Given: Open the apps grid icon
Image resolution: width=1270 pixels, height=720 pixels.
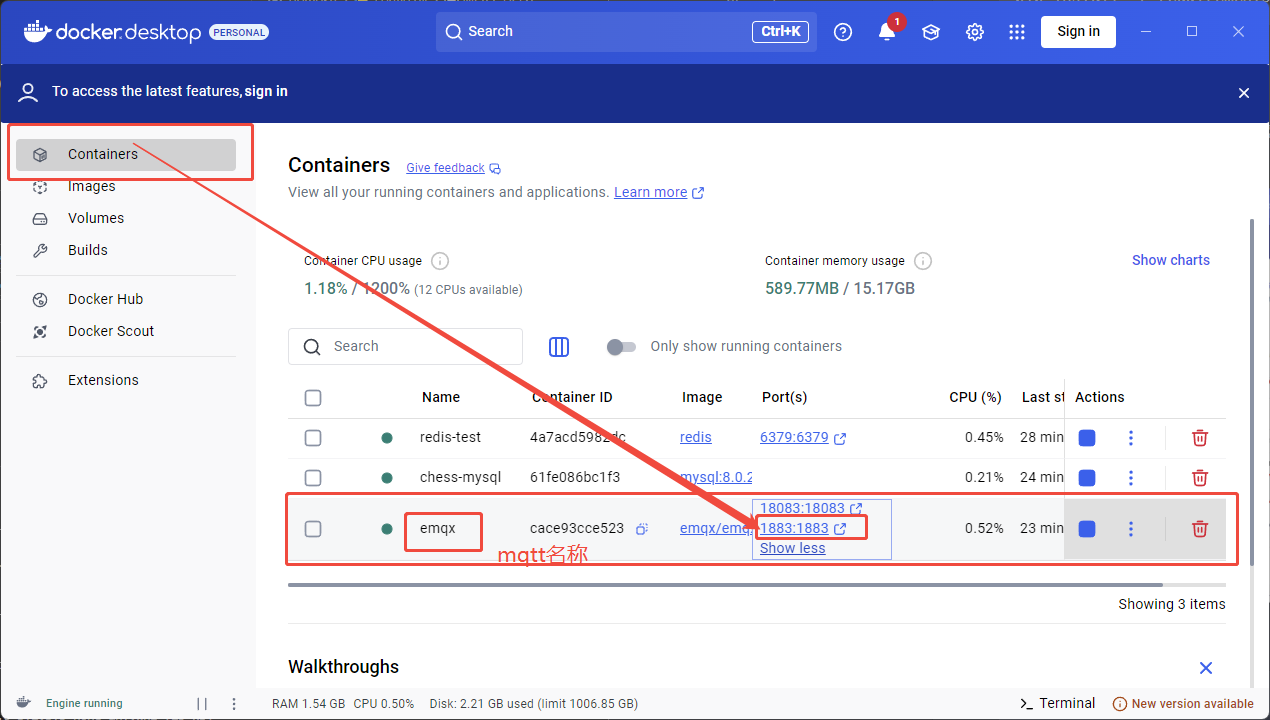Looking at the screenshot, I should [x=1017, y=32].
